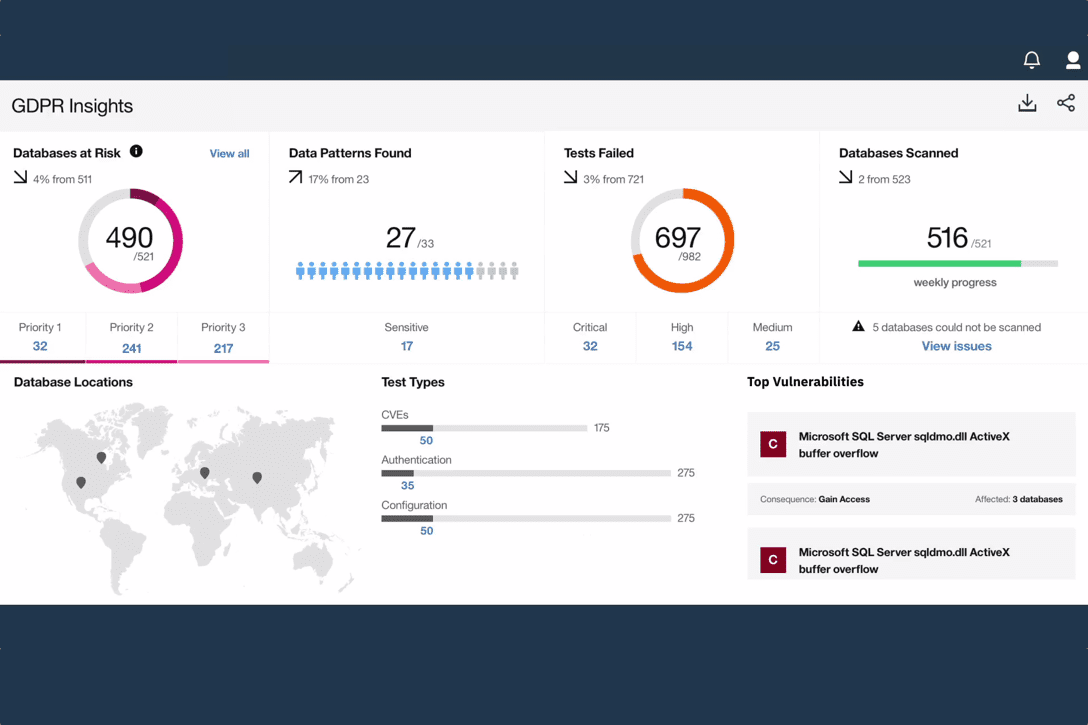Select the Priority 2 tab
This screenshot has height=725, width=1088.
[x=131, y=338]
